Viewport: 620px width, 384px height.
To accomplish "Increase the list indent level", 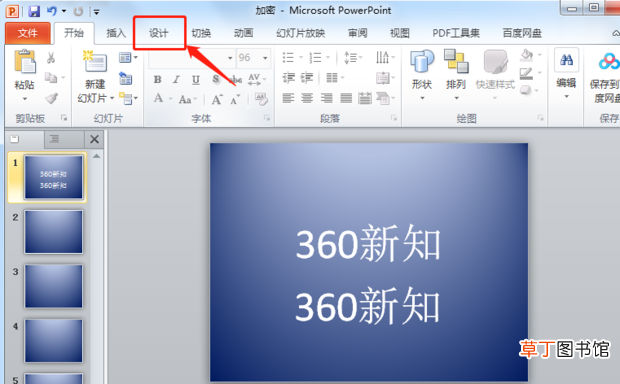I will pyautogui.click(x=307, y=78).
